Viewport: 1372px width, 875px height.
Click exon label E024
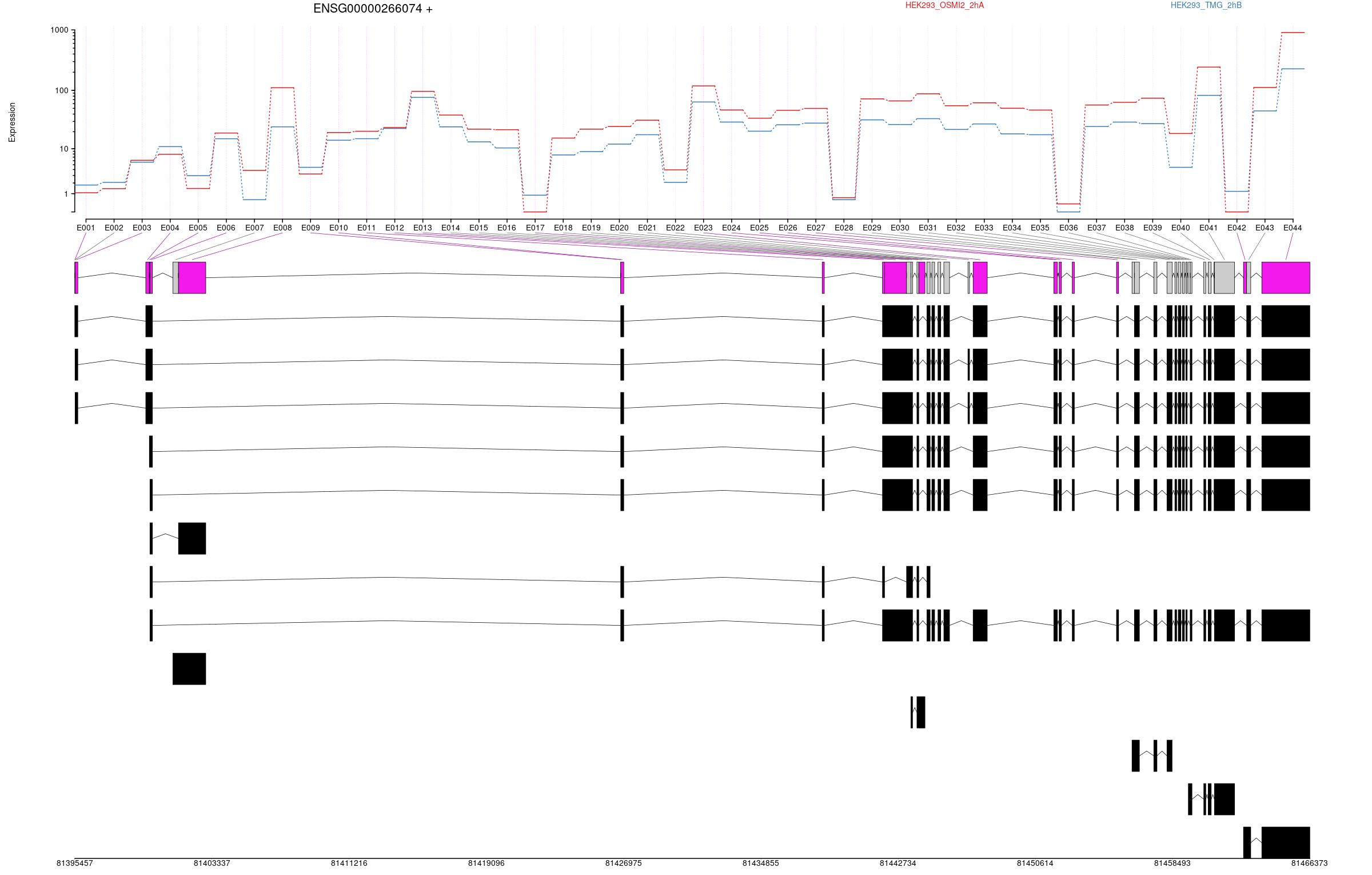tap(731, 228)
